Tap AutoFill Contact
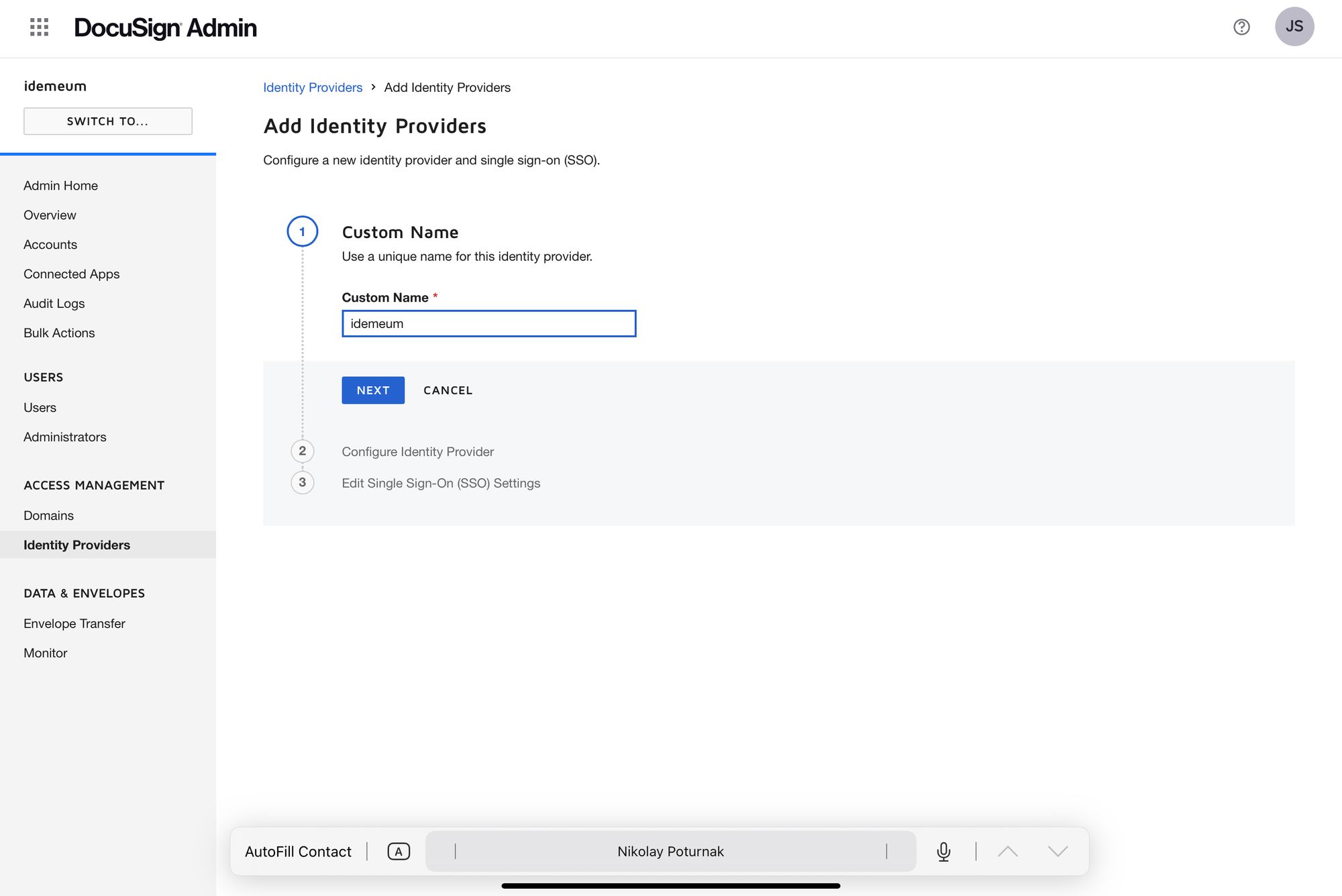Viewport: 1342px width, 896px height. pyautogui.click(x=298, y=851)
